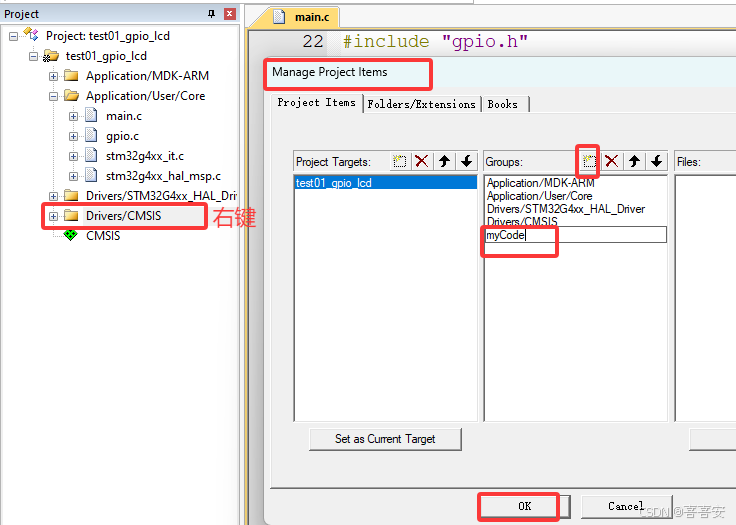Image resolution: width=736 pixels, height=525 pixels.
Task: Close the Project panel
Action: [x=230, y=14]
